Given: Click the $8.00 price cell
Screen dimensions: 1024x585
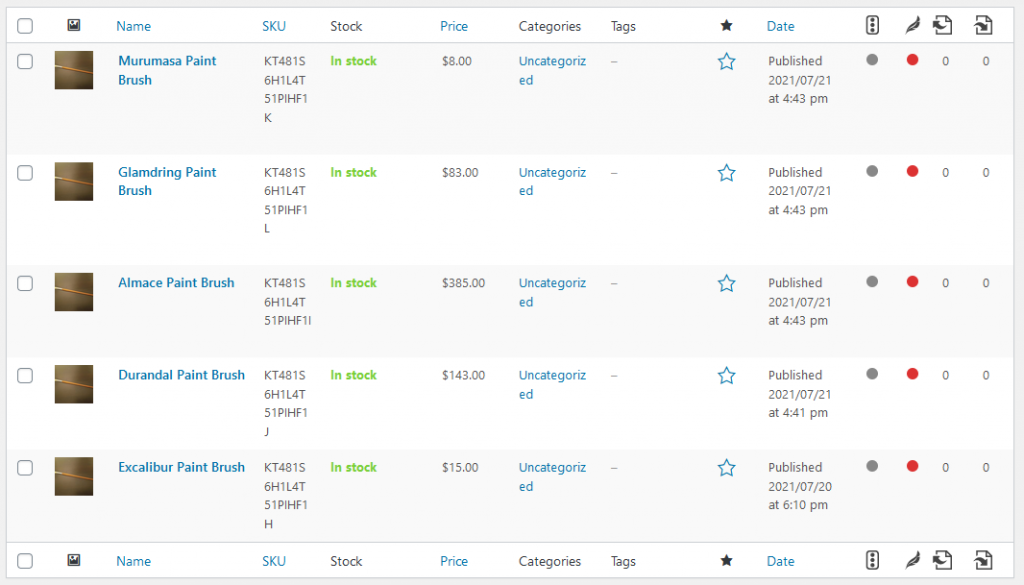Looking at the screenshot, I should pyautogui.click(x=456, y=61).
